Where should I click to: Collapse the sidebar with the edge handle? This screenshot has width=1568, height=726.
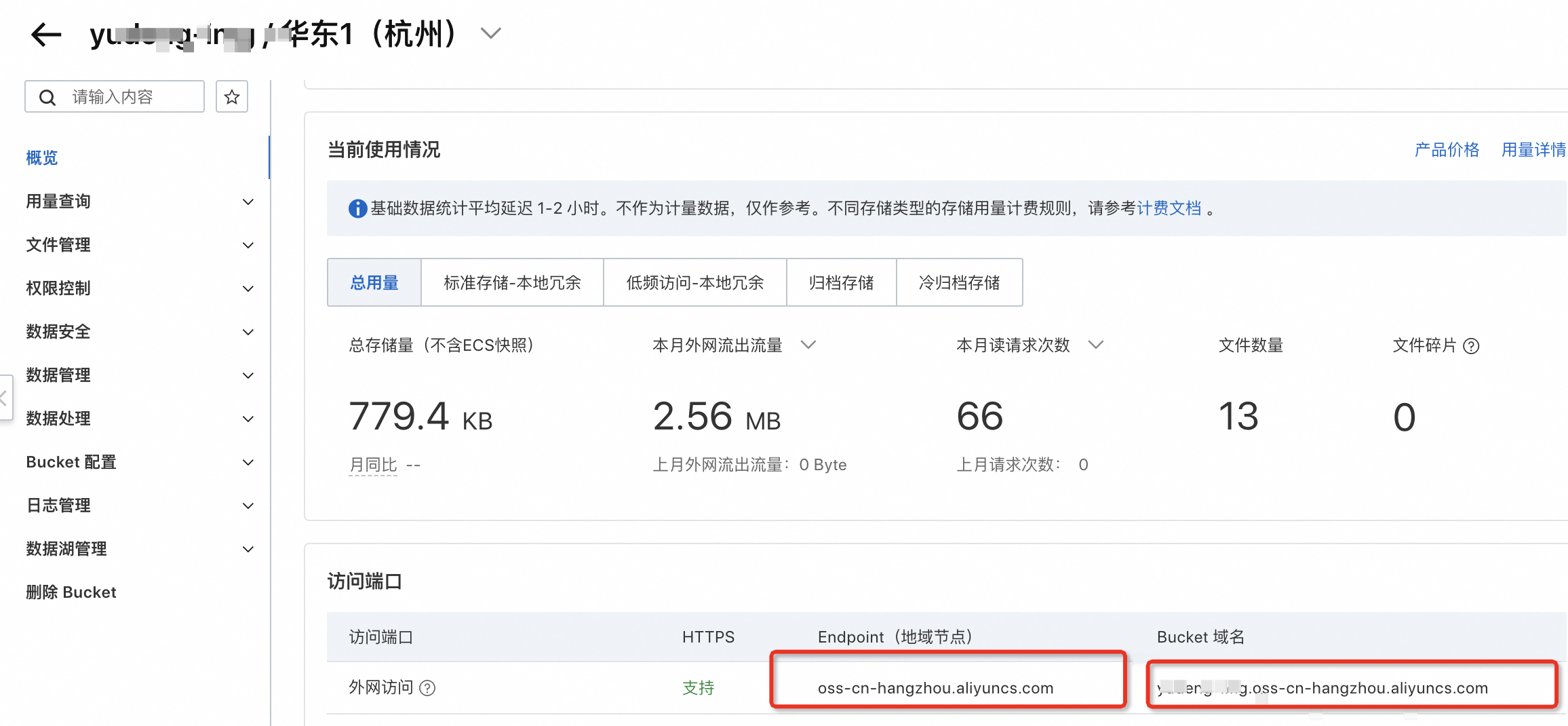click(x=5, y=398)
